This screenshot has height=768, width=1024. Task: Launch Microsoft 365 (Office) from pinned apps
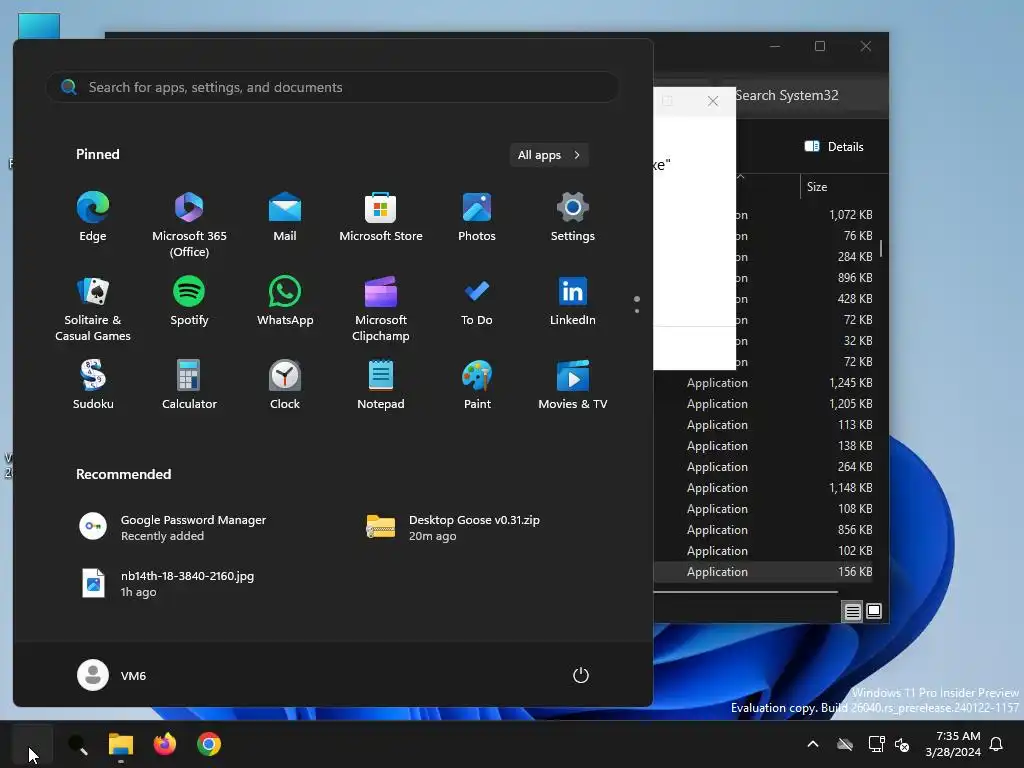[189, 225]
